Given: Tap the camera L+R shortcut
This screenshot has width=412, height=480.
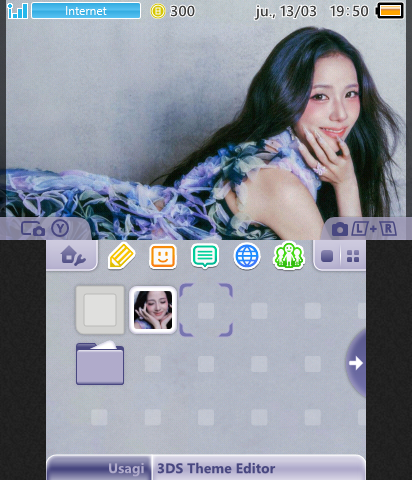Looking at the screenshot, I should pos(364,229).
